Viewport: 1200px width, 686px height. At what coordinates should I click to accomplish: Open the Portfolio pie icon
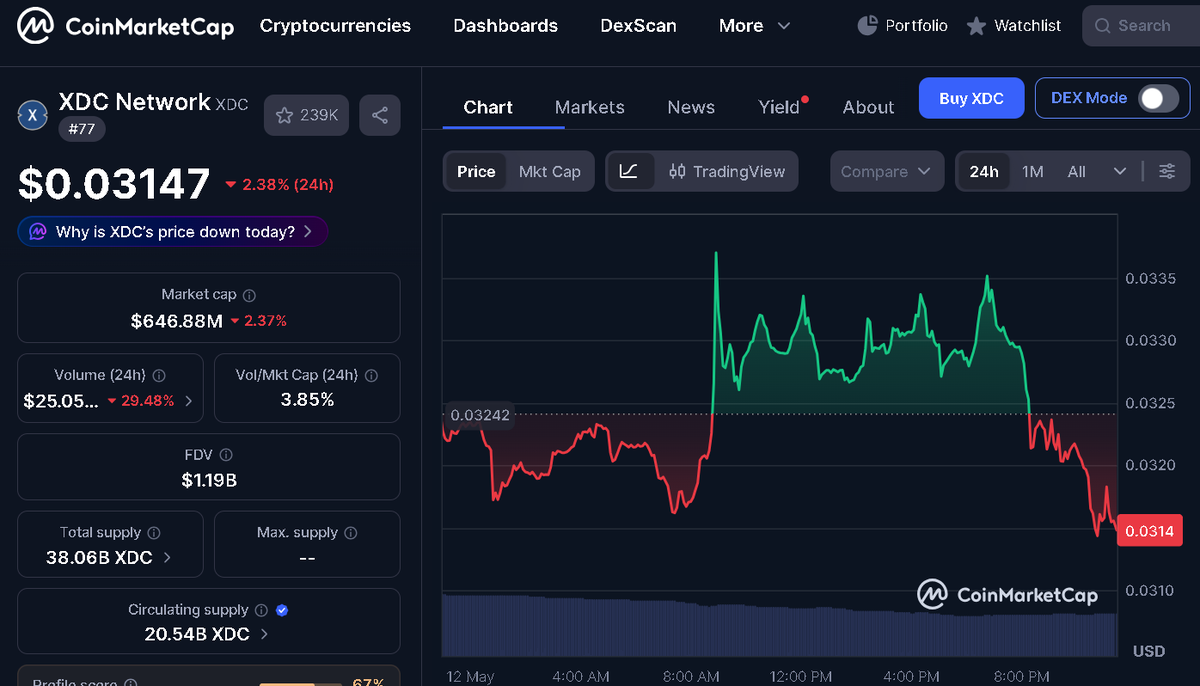pyautogui.click(x=868, y=26)
